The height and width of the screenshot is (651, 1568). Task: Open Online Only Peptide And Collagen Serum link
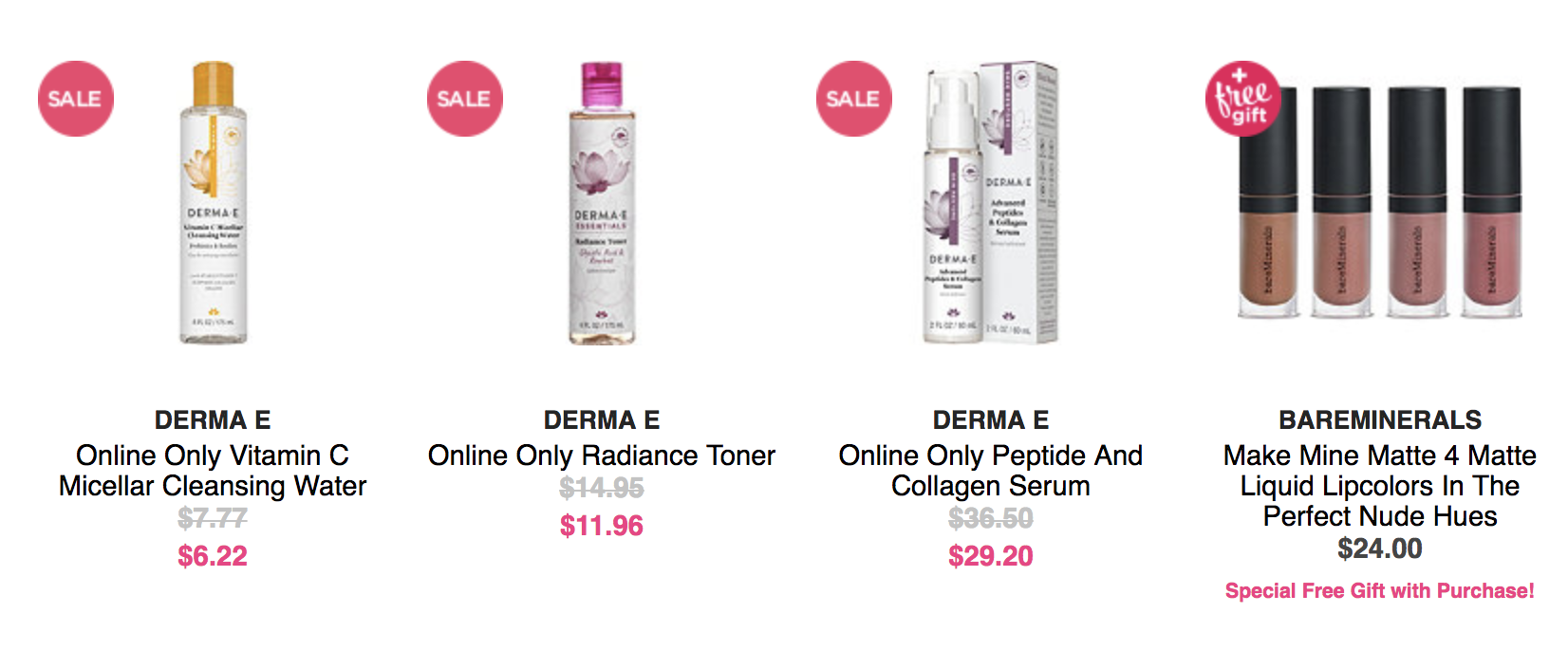coord(991,471)
